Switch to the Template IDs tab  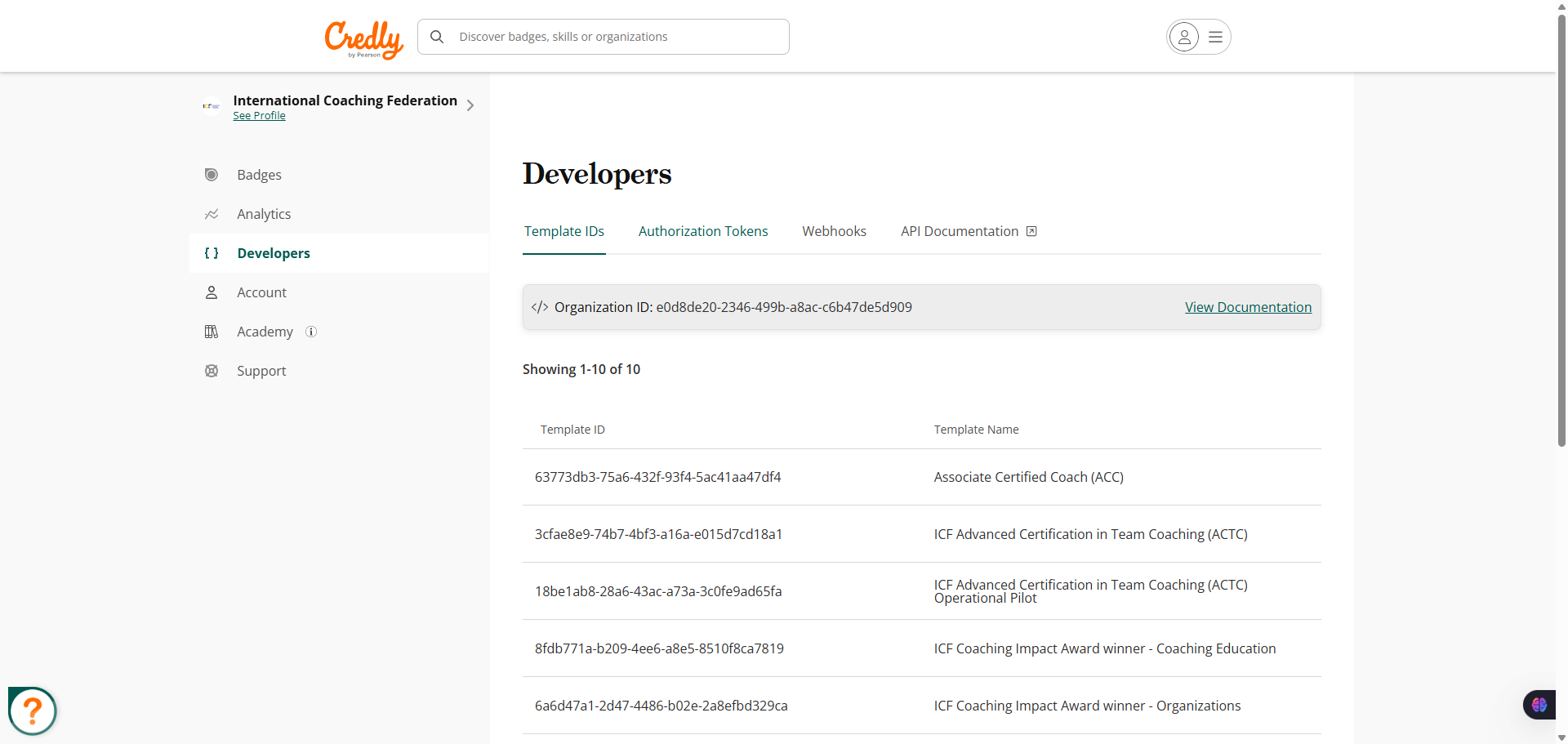564,231
